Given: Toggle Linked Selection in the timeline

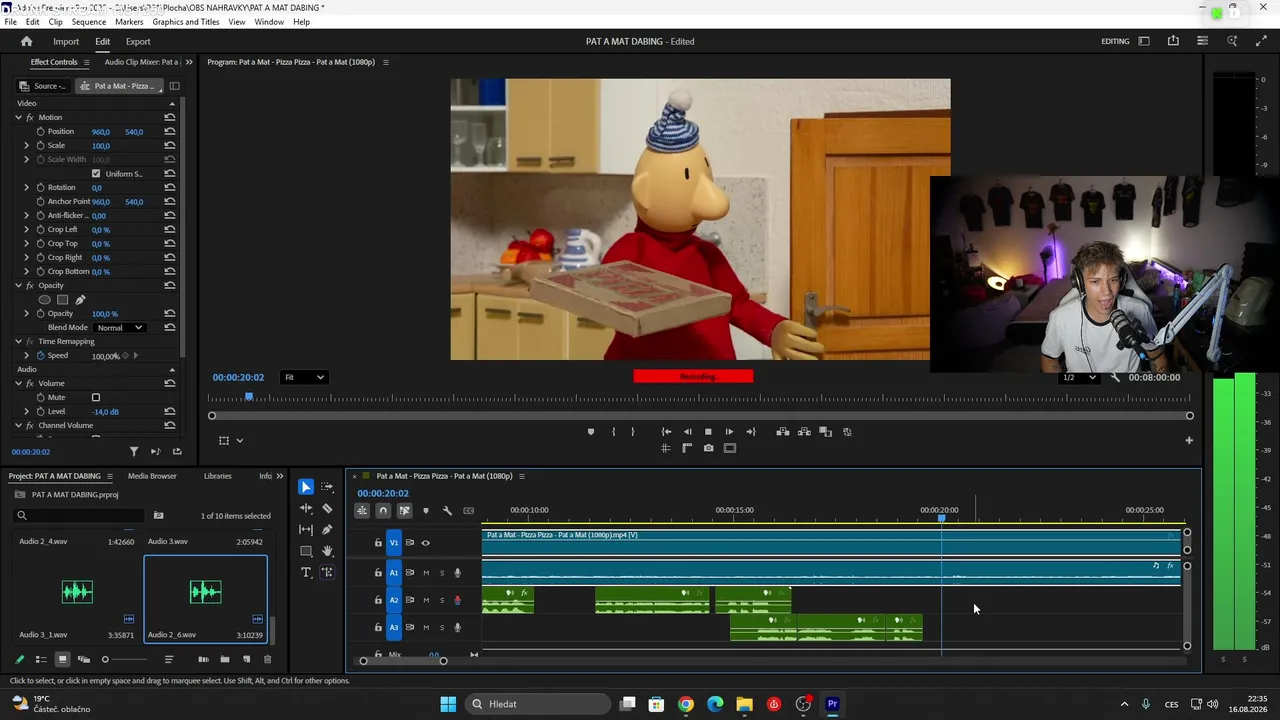Looking at the screenshot, I should [x=404, y=511].
